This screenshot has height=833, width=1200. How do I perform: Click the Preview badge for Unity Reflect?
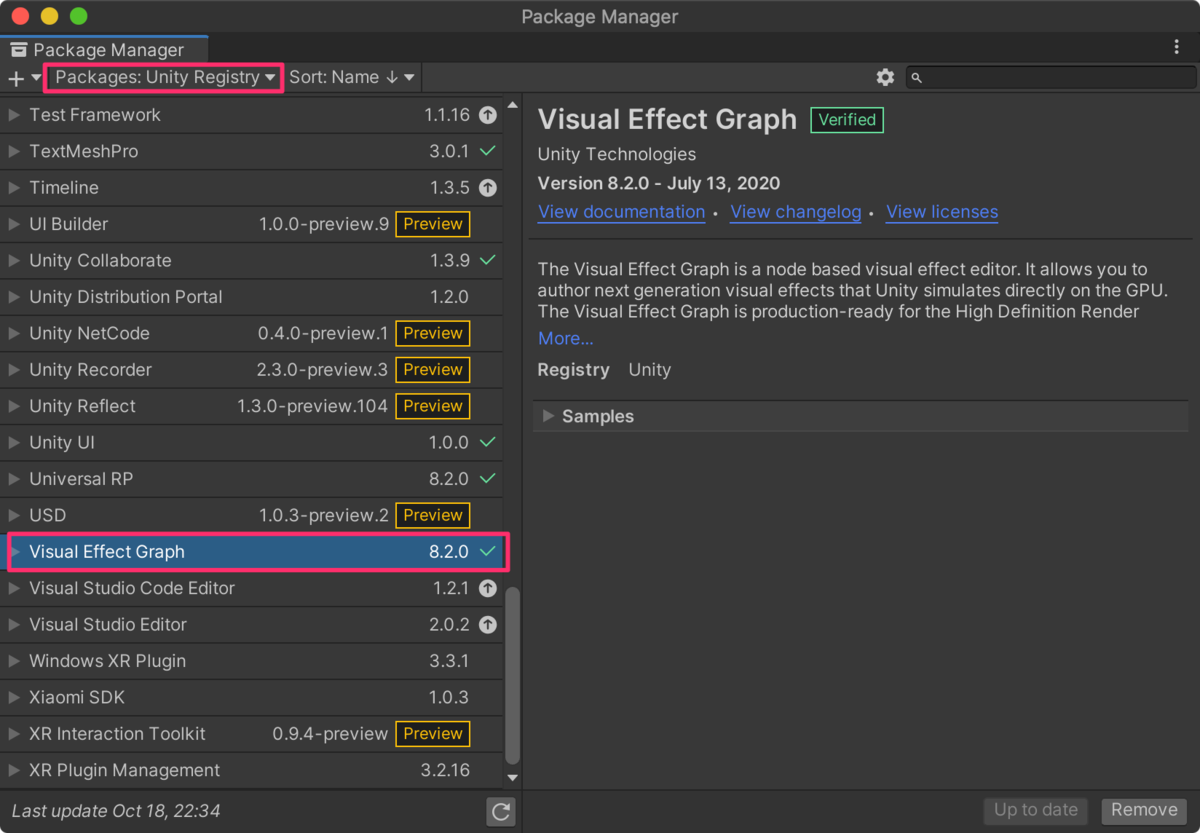433,406
